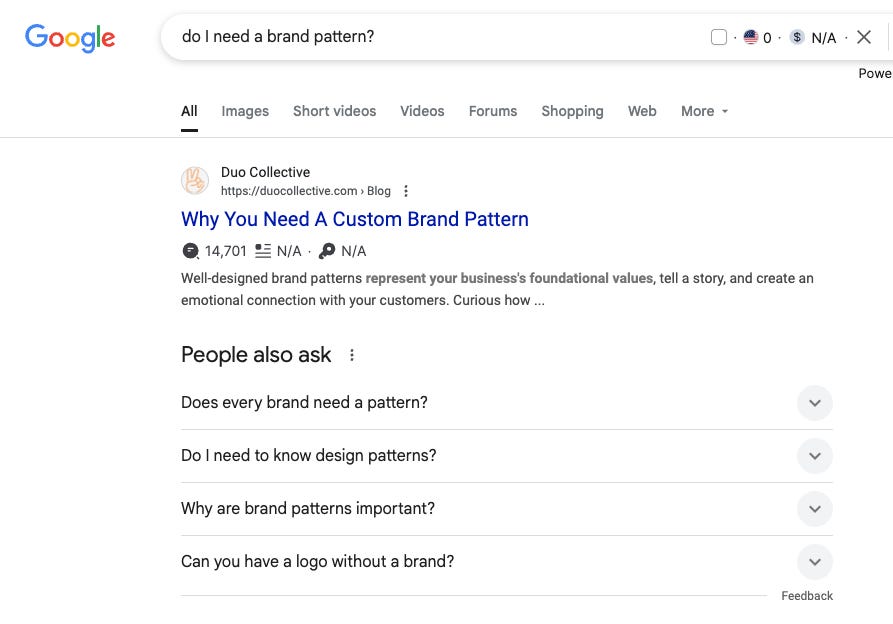The height and width of the screenshot is (624, 893).
Task: Click the Why are brand patterns important text
Action: (x=308, y=508)
